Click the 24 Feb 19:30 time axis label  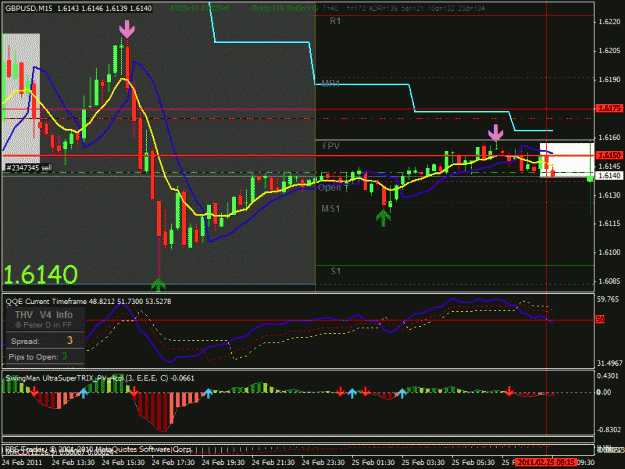223,463
